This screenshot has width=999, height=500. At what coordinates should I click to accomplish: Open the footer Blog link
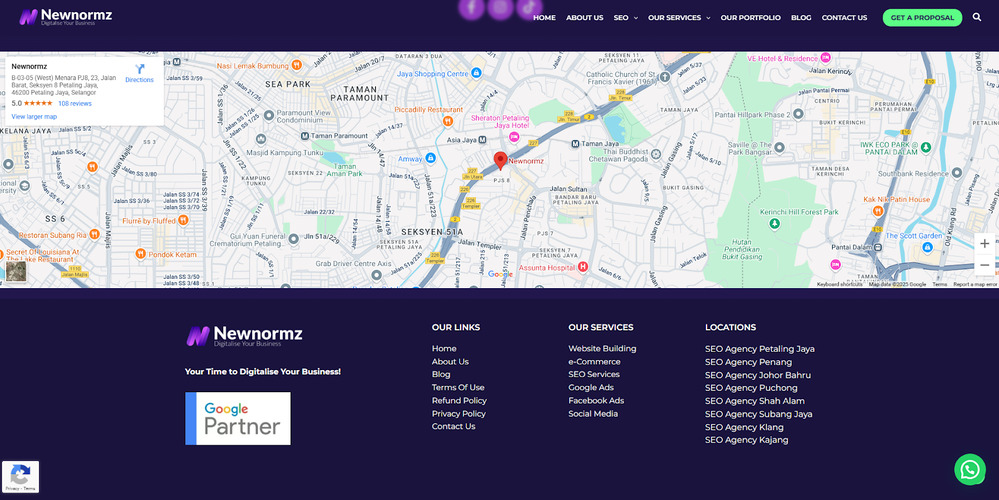[441, 375]
